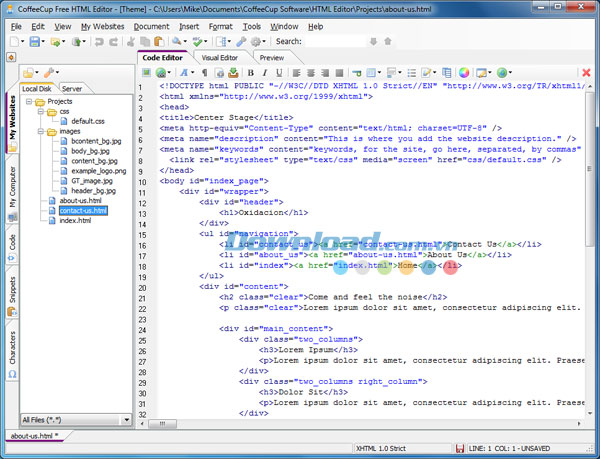This screenshot has height=459, width=600.
Task: Align text left
Action: [x=297, y=73]
